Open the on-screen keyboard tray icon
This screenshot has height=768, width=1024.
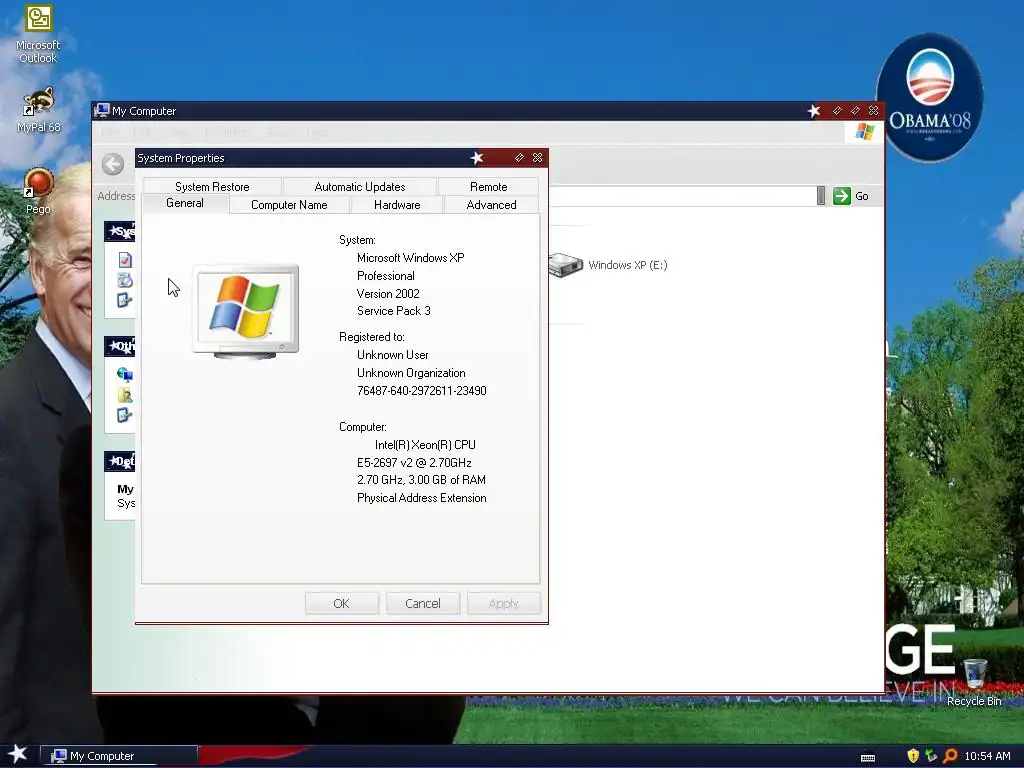click(868, 757)
